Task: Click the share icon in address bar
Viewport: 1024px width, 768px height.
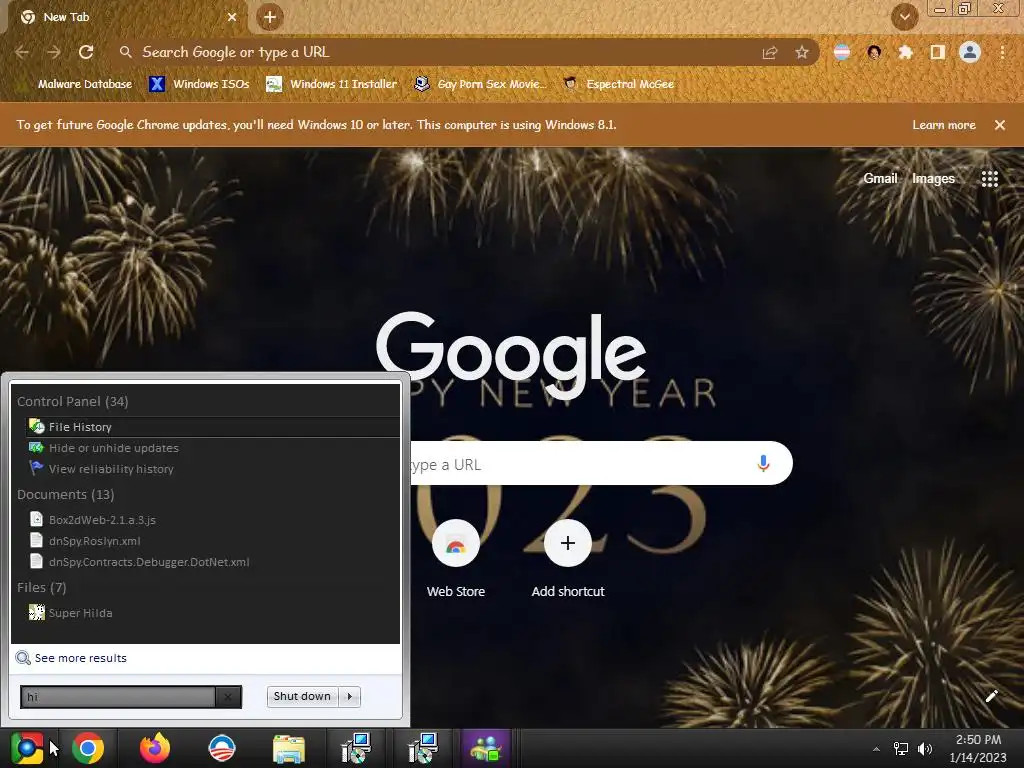Action: (770, 53)
